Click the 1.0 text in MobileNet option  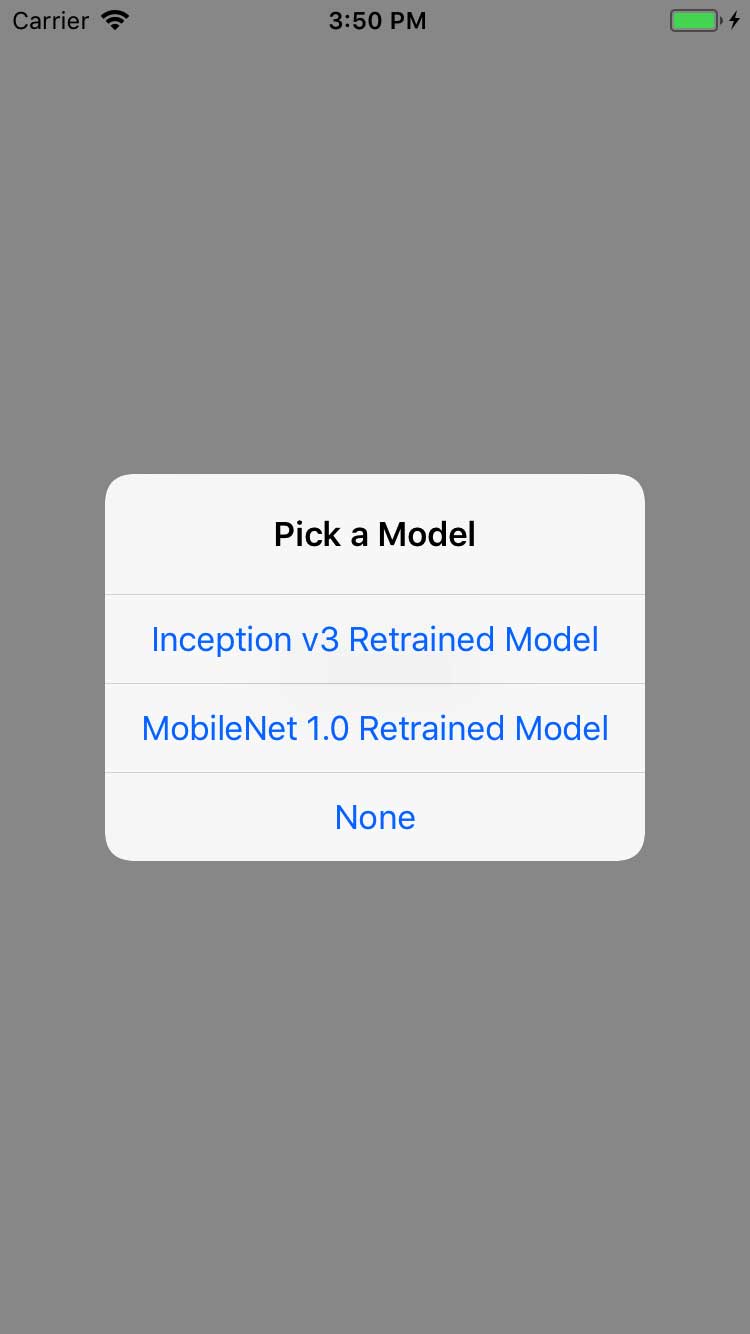[327, 728]
